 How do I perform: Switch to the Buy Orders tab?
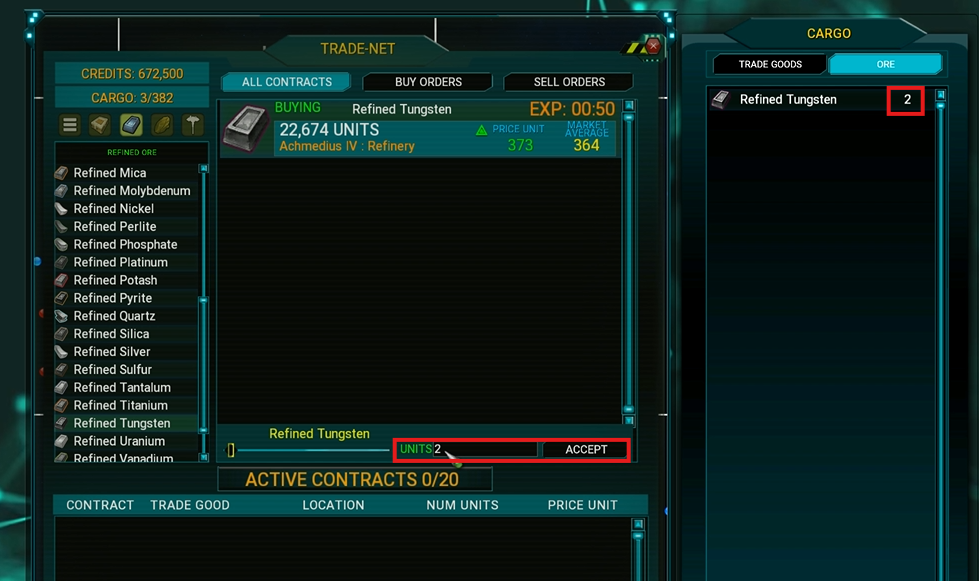[x=428, y=82]
